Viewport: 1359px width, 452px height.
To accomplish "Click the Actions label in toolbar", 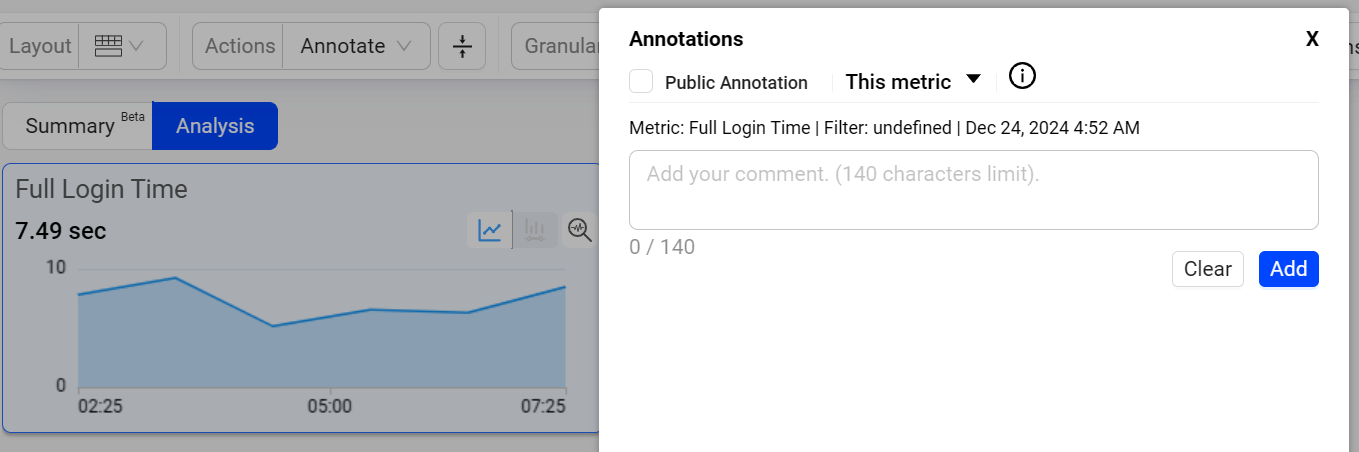I will (x=240, y=46).
